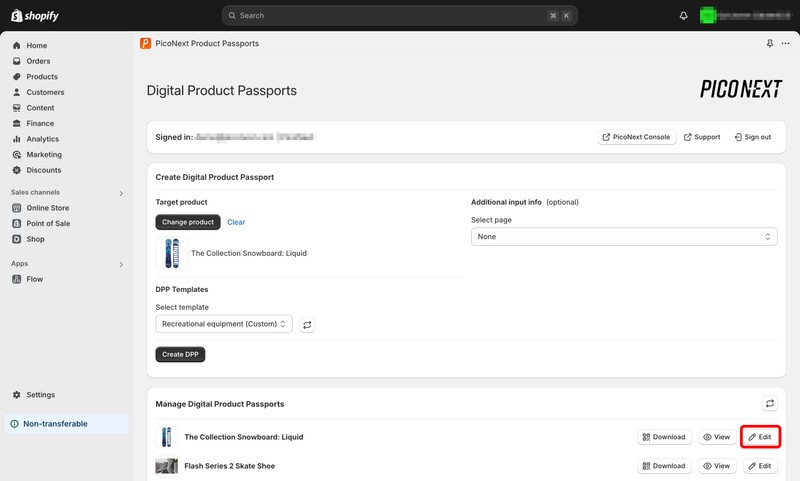The width and height of the screenshot is (800, 481).
Task: Open the Select page dropdown
Action: pyautogui.click(x=624, y=237)
